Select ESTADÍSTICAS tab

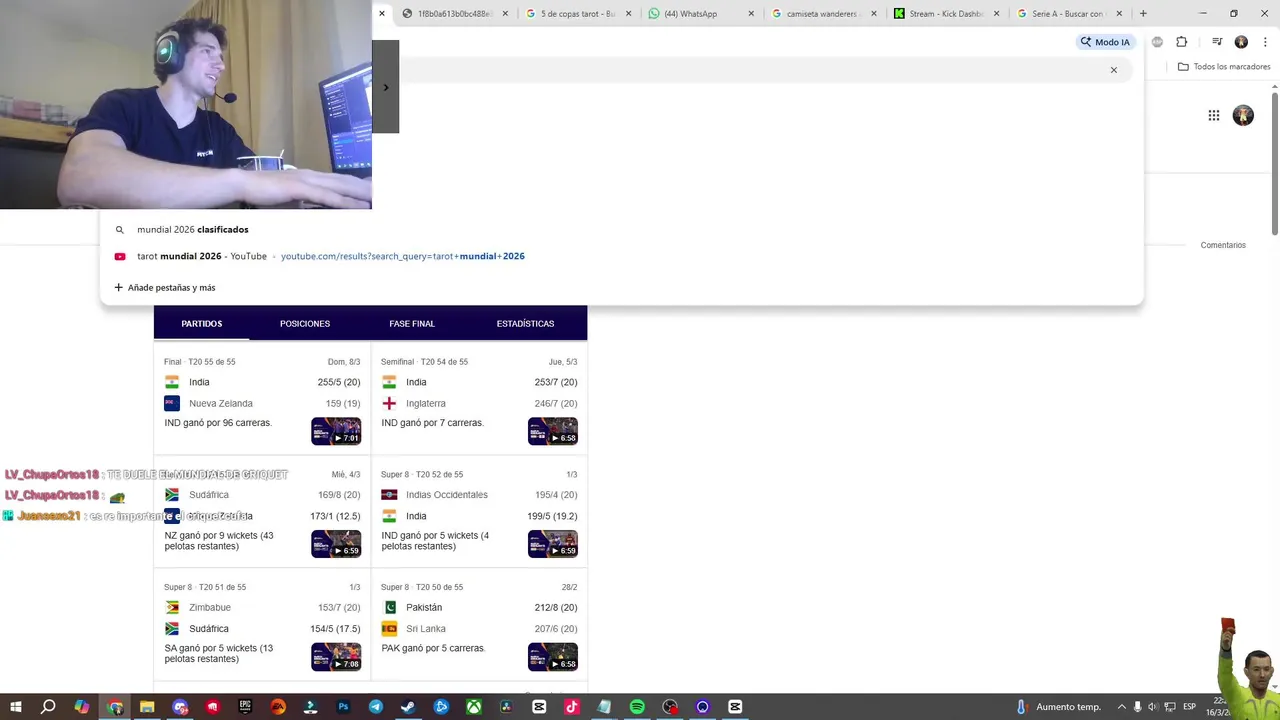click(x=525, y=324)
